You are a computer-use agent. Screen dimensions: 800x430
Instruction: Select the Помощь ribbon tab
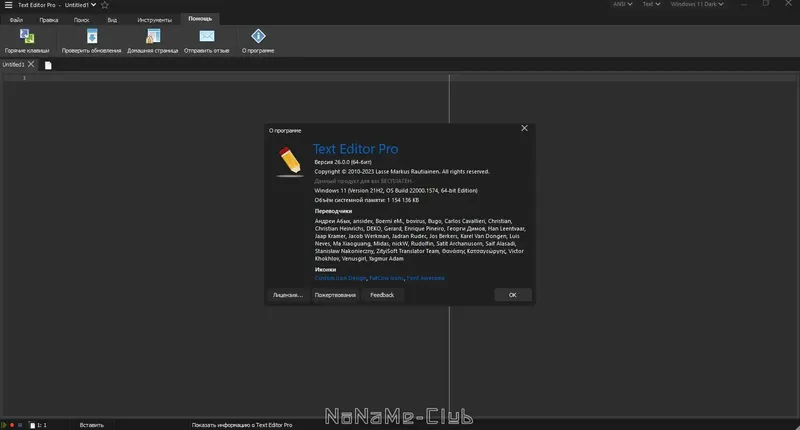200,19
